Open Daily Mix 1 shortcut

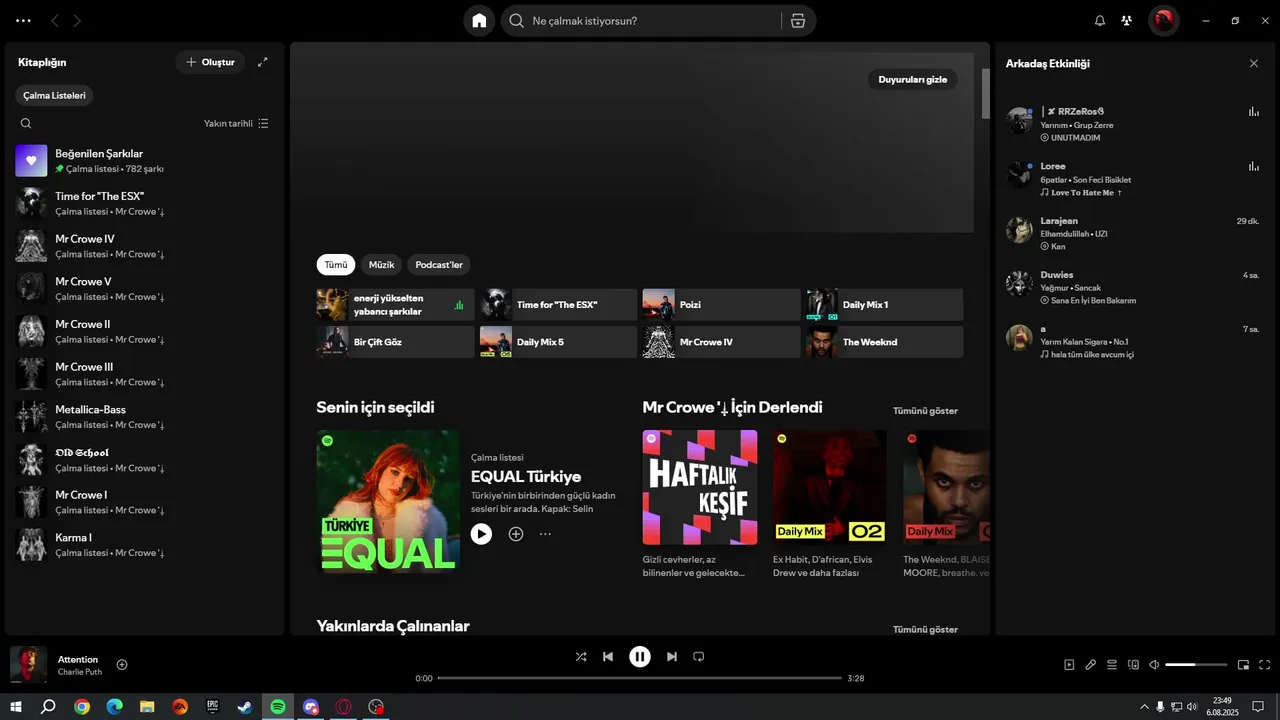(884, 305)
